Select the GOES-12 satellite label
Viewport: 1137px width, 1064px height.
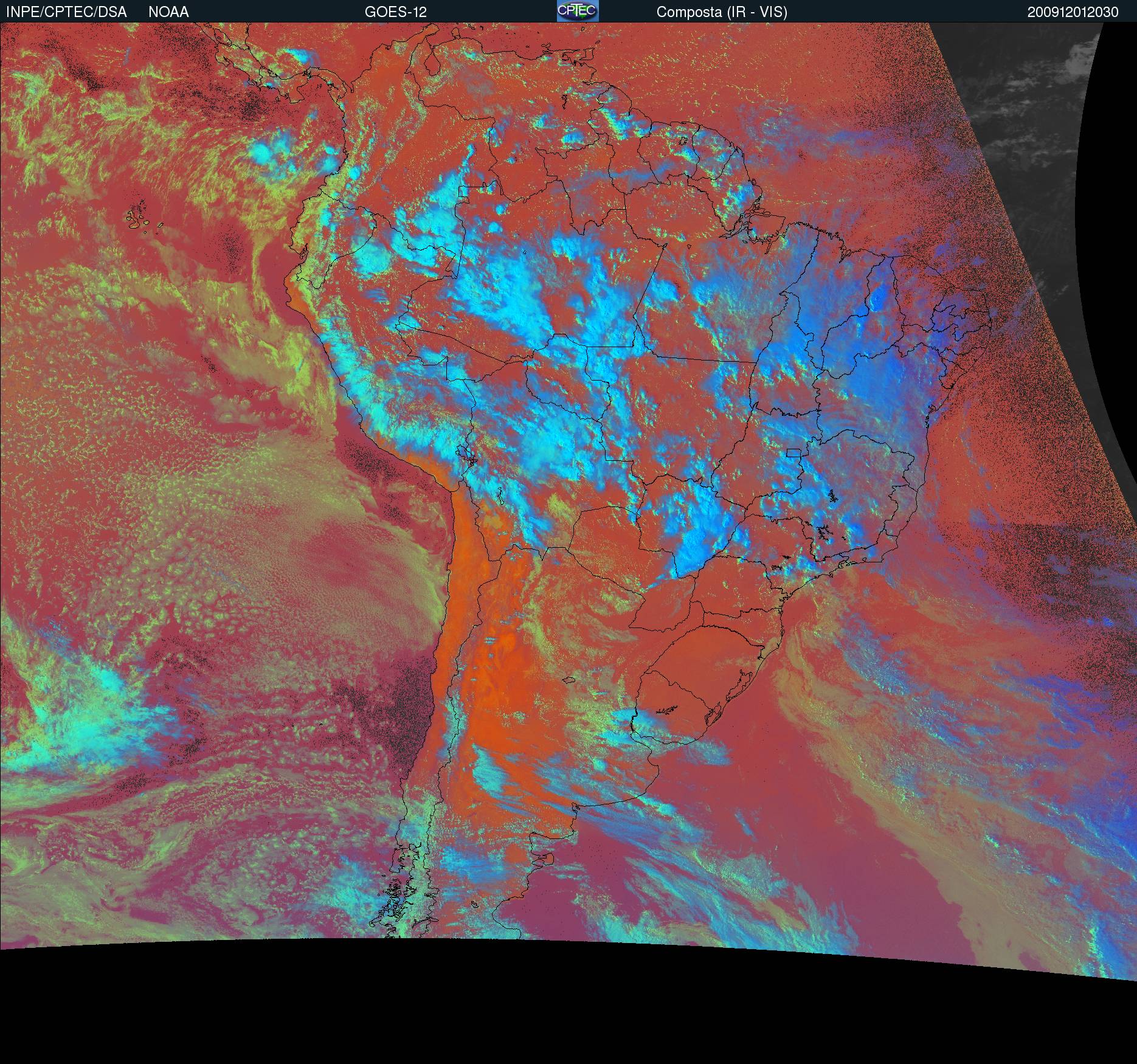[x=396, y=12]
